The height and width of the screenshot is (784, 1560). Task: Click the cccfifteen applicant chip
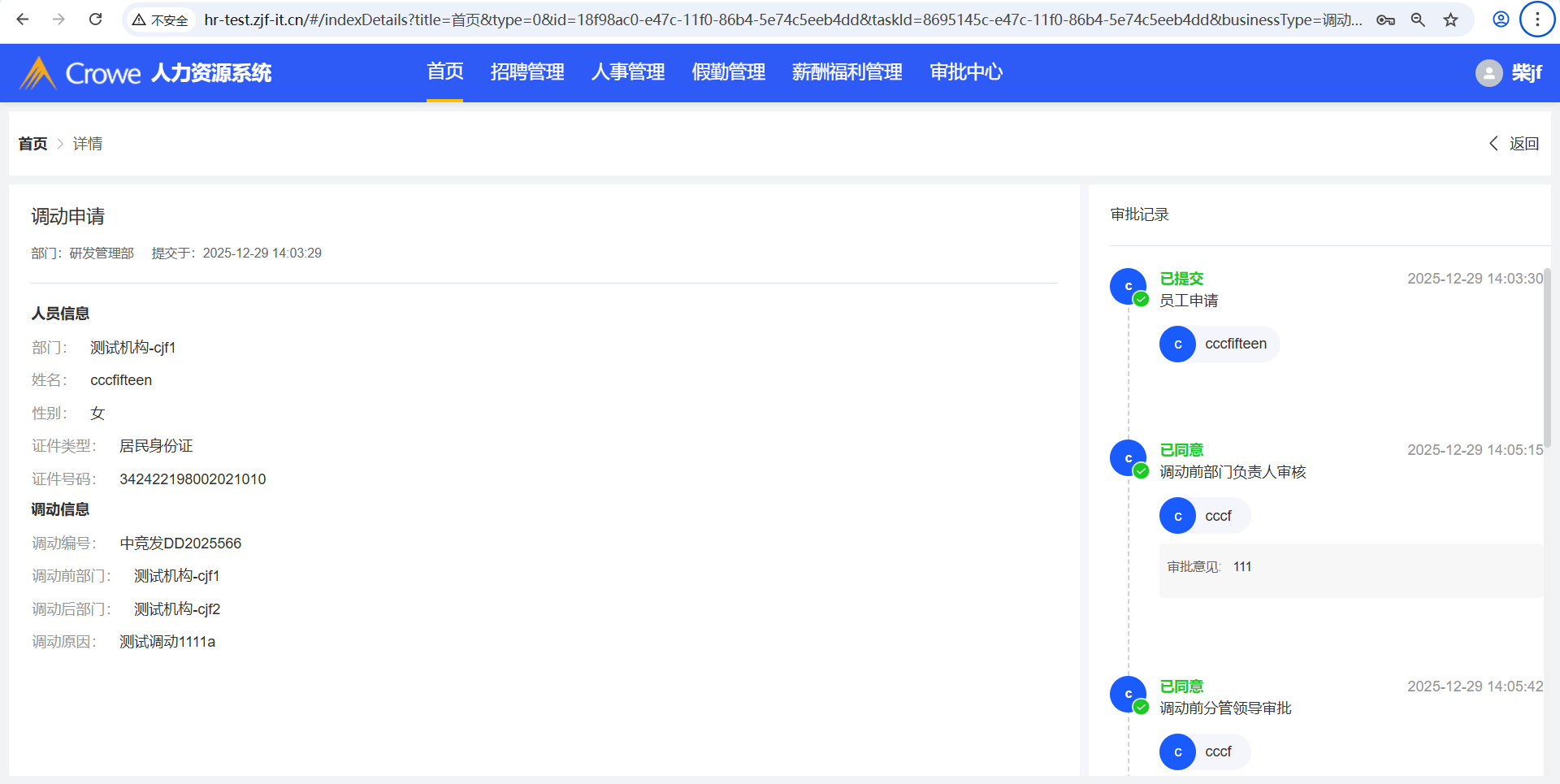[1219, 344]
